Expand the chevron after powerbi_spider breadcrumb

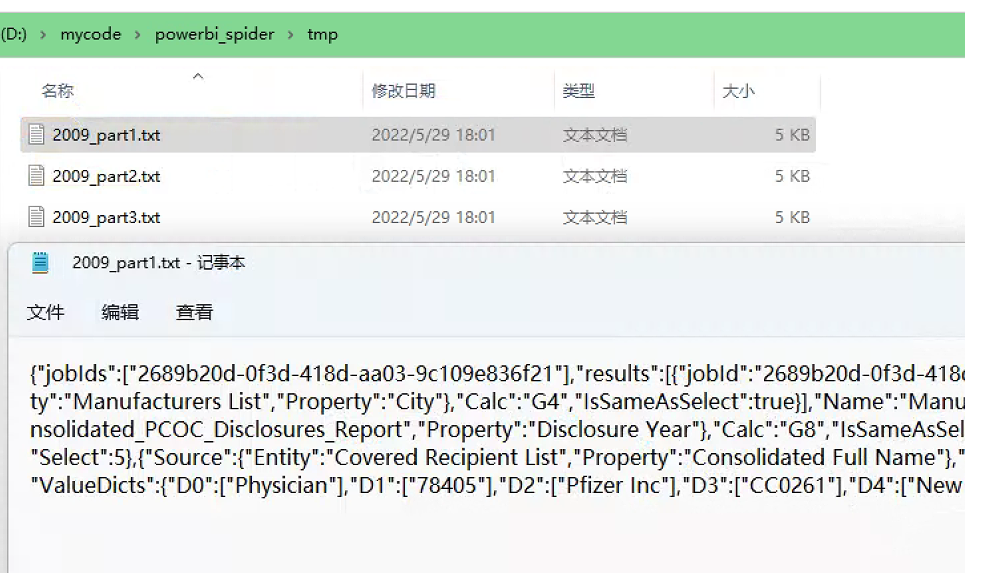point(290,35)
